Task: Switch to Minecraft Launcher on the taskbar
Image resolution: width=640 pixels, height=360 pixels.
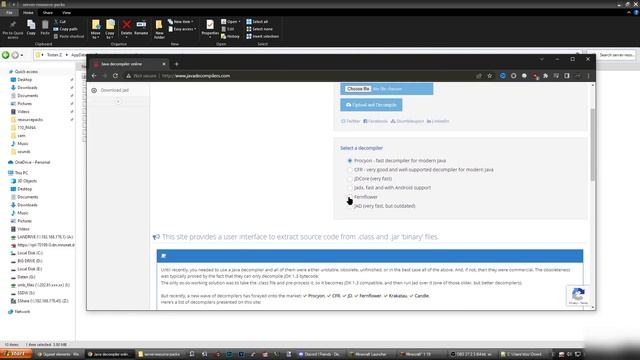Action: pyautogui.click(x=371, y=354)
